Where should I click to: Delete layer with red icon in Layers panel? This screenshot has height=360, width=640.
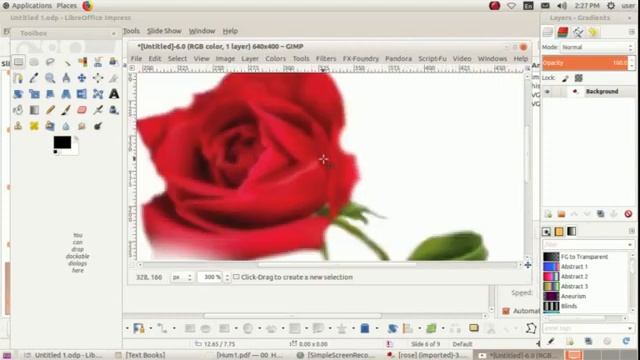tap(628, 214)
